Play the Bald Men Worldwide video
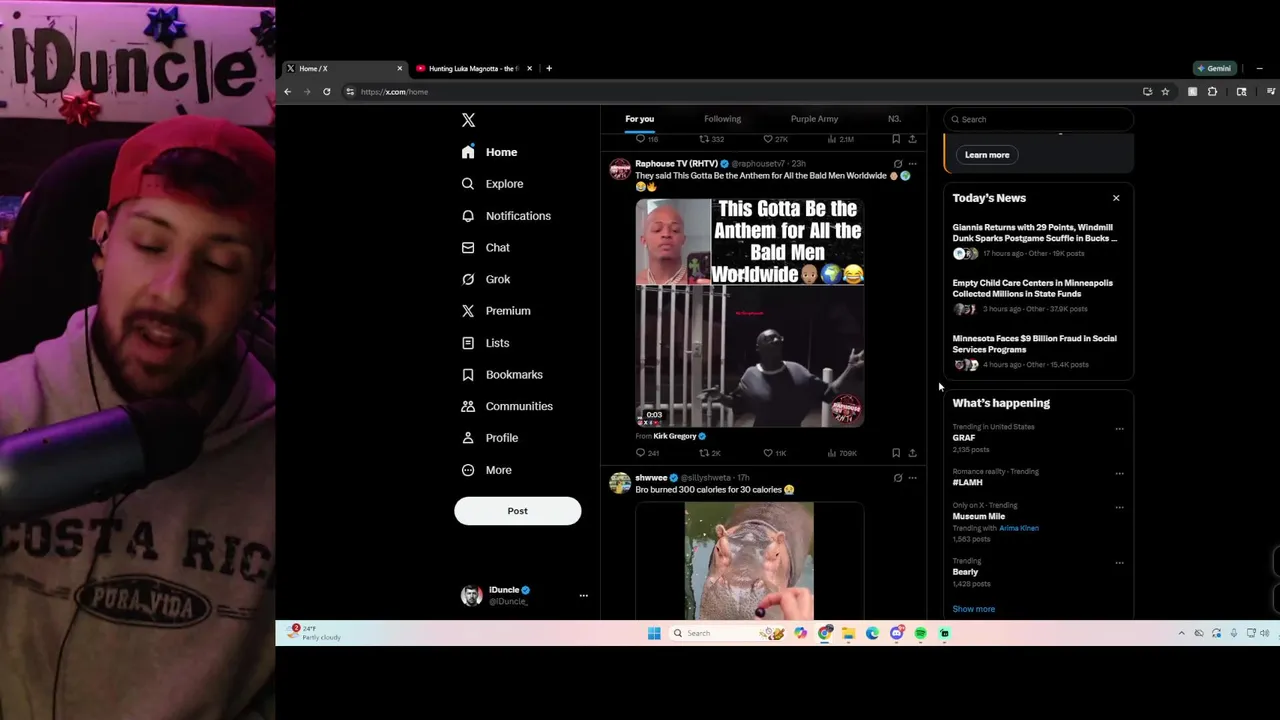This screenshot has width=1280, height=720. [x=749, y=313]
